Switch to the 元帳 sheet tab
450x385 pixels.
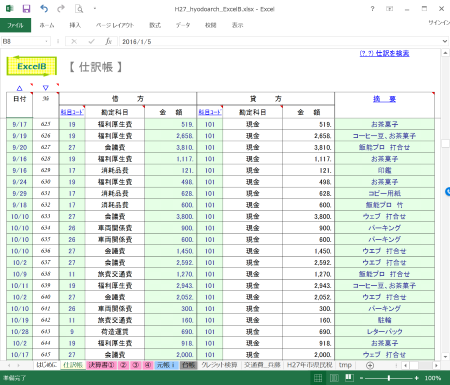[166, 365]
